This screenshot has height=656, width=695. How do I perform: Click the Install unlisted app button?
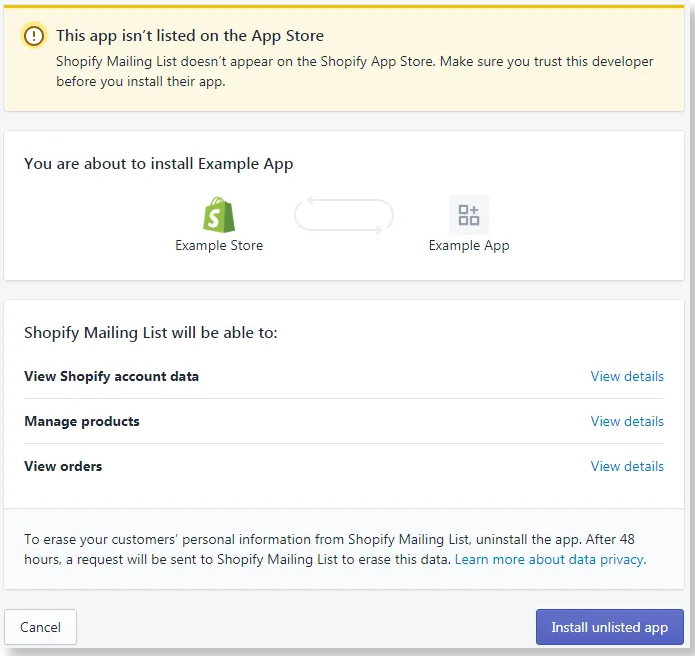[x=609, y=627]
